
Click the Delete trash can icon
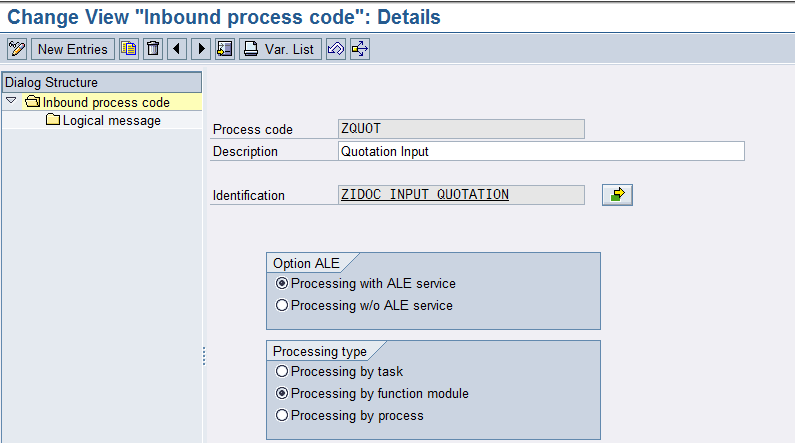coord(153,49)
